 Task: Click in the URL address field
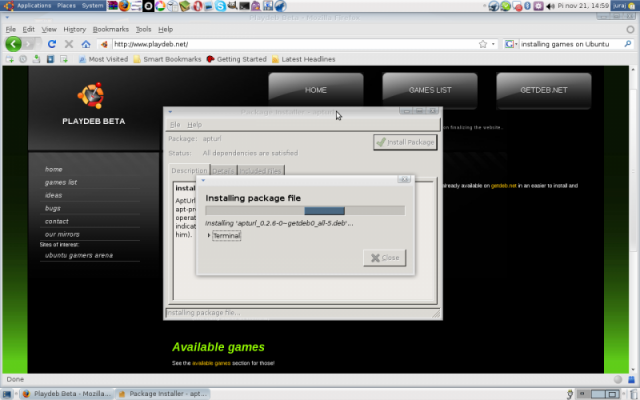click(294, 44)
